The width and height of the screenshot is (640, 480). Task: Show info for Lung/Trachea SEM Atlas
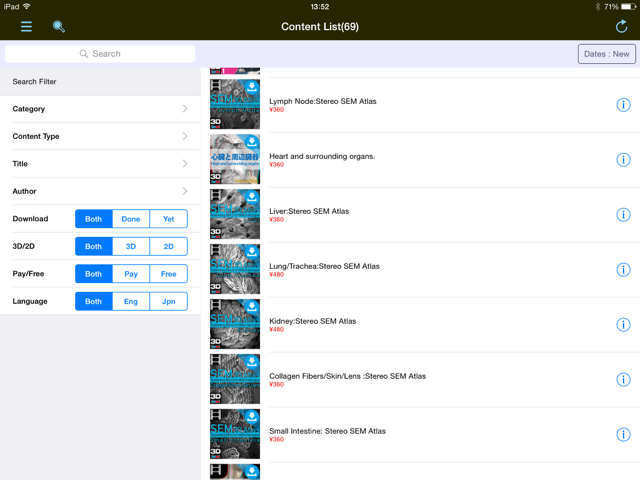click(x=623, y=270)
